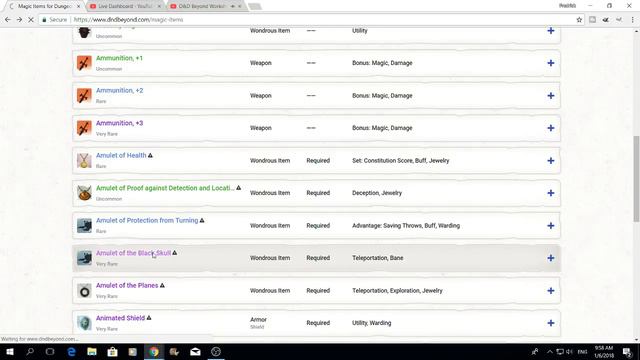Click Amulet of Proof against Detection thumbnail
640x360 pixels.
pos(84,193)
